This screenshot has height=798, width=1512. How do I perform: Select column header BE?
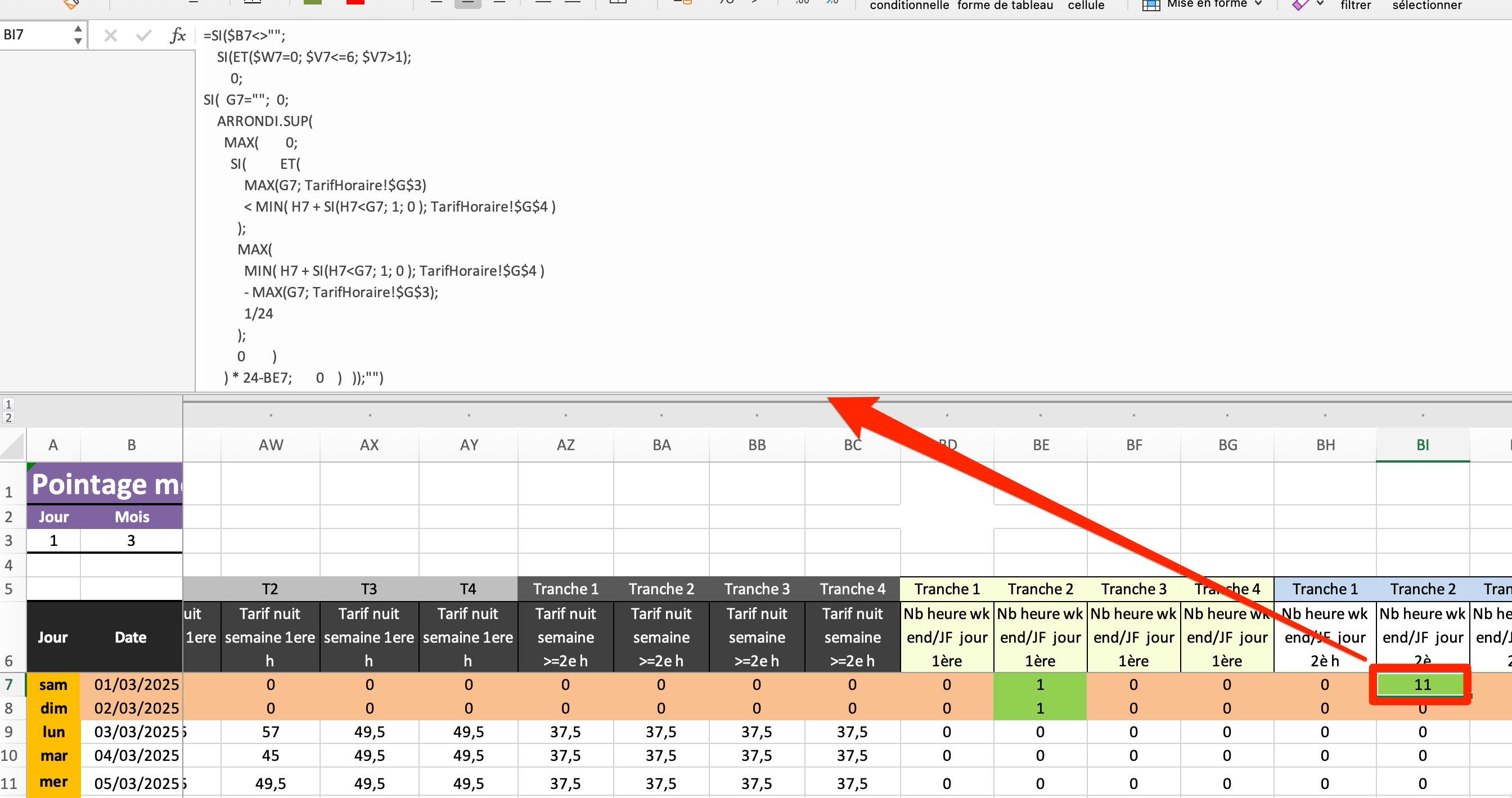point(1041,445)
